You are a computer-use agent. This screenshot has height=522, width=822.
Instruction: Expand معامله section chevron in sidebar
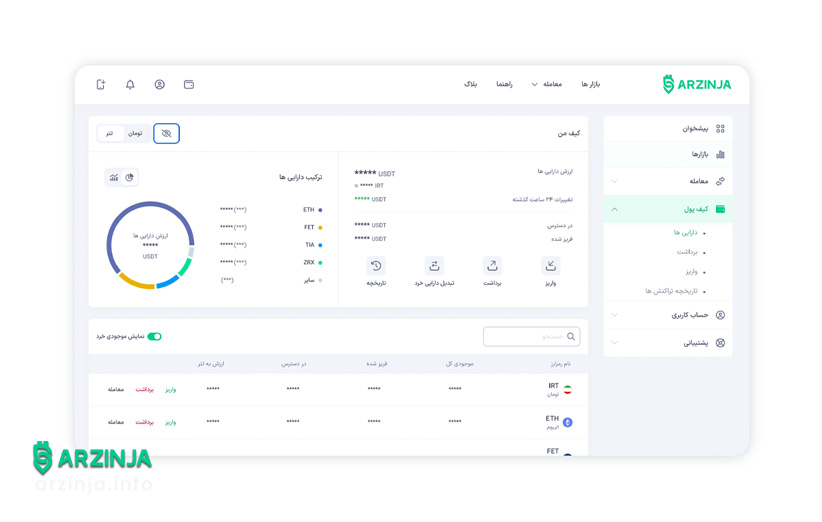[614, 181]
